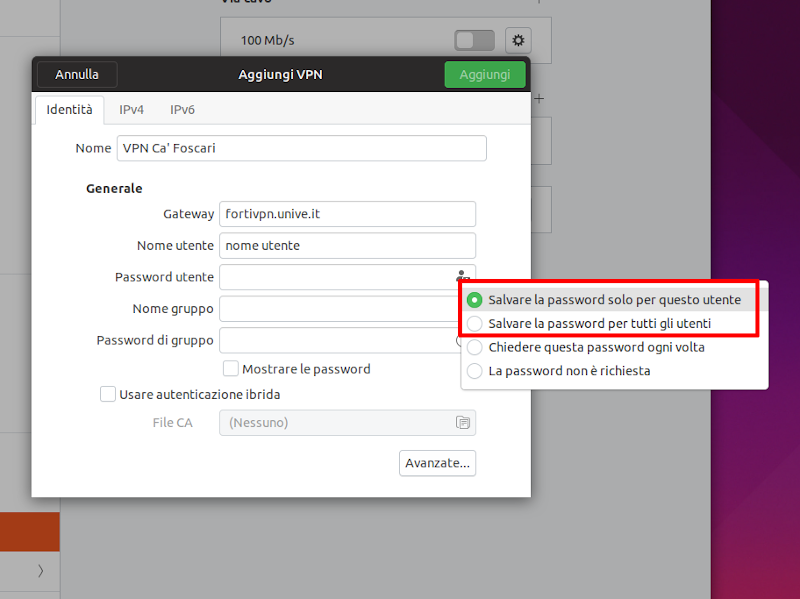
Task: Click the Generale section heading
Action: (x=114, y=188)
